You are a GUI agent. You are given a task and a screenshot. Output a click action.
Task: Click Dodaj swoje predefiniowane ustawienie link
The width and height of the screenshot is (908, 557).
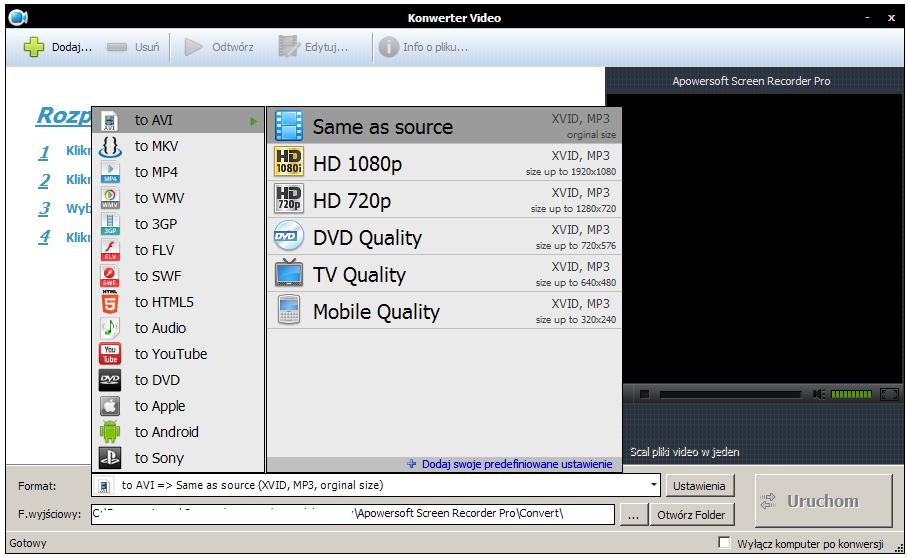[x=517, y=464]
